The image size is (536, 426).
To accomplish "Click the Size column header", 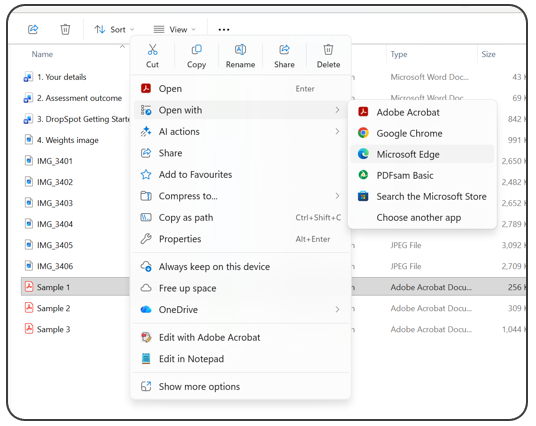I will [x=488, y=54].
